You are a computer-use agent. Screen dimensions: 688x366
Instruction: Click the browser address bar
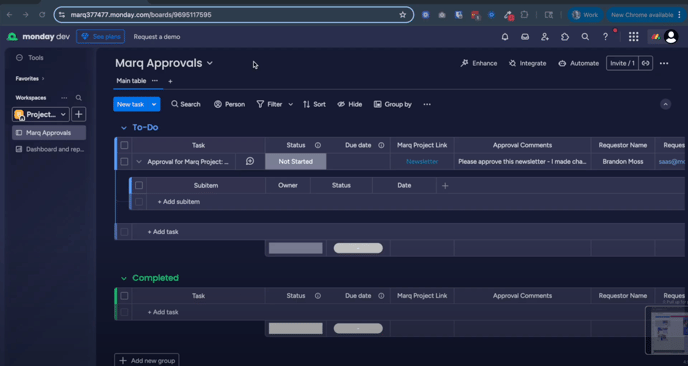tap(233, 15)
